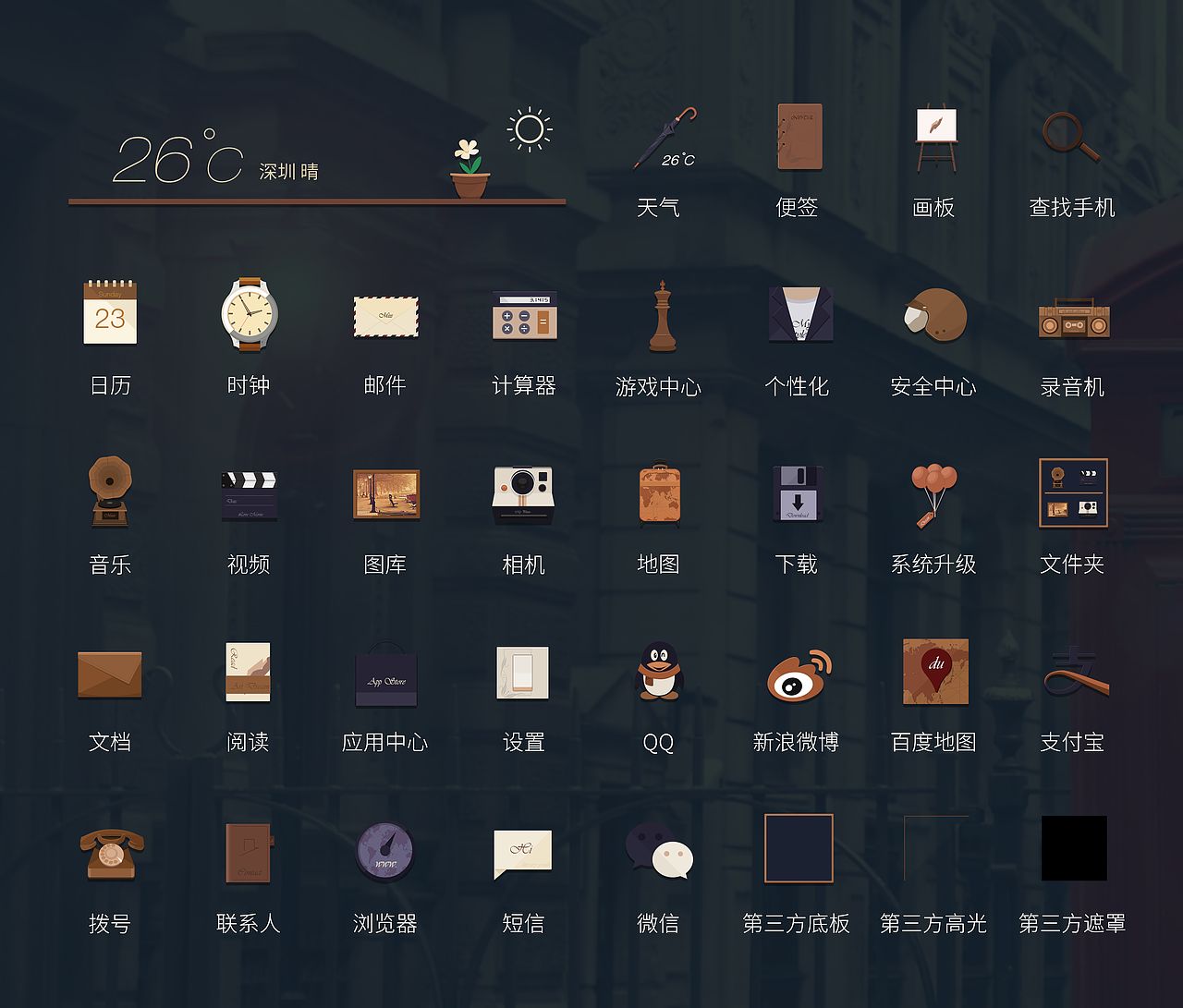Open the 时钟 pocket watch icon
The width and height of the screenshot is (1183, 1008).
click(x=248, y=314)
